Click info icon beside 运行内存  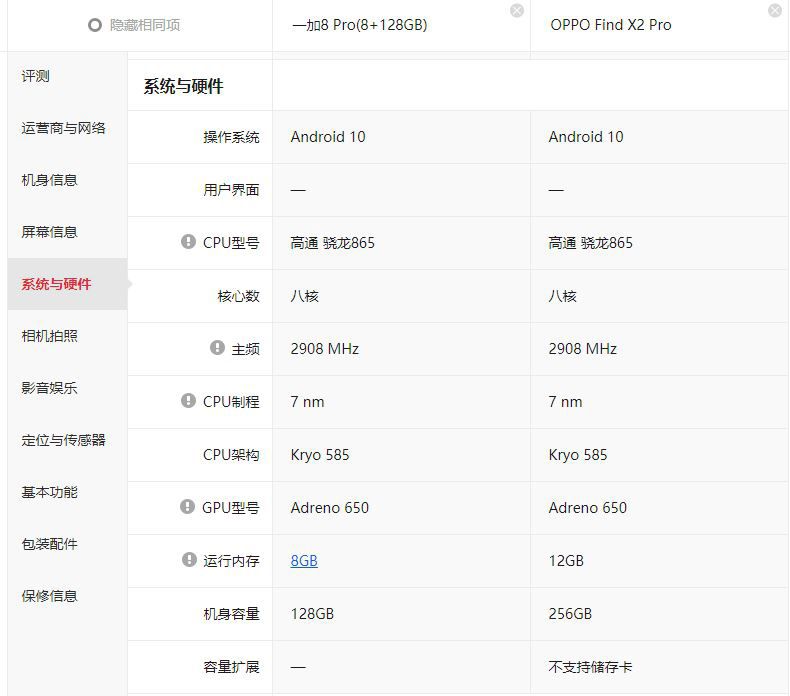(x=189, y=560)
